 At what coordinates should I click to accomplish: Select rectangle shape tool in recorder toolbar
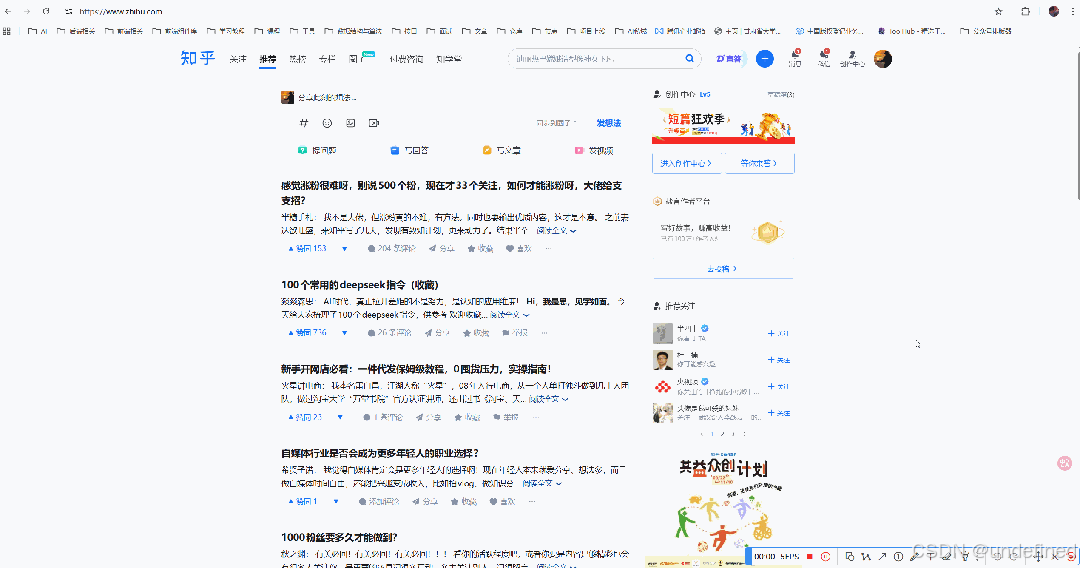(x=849, y=556)
